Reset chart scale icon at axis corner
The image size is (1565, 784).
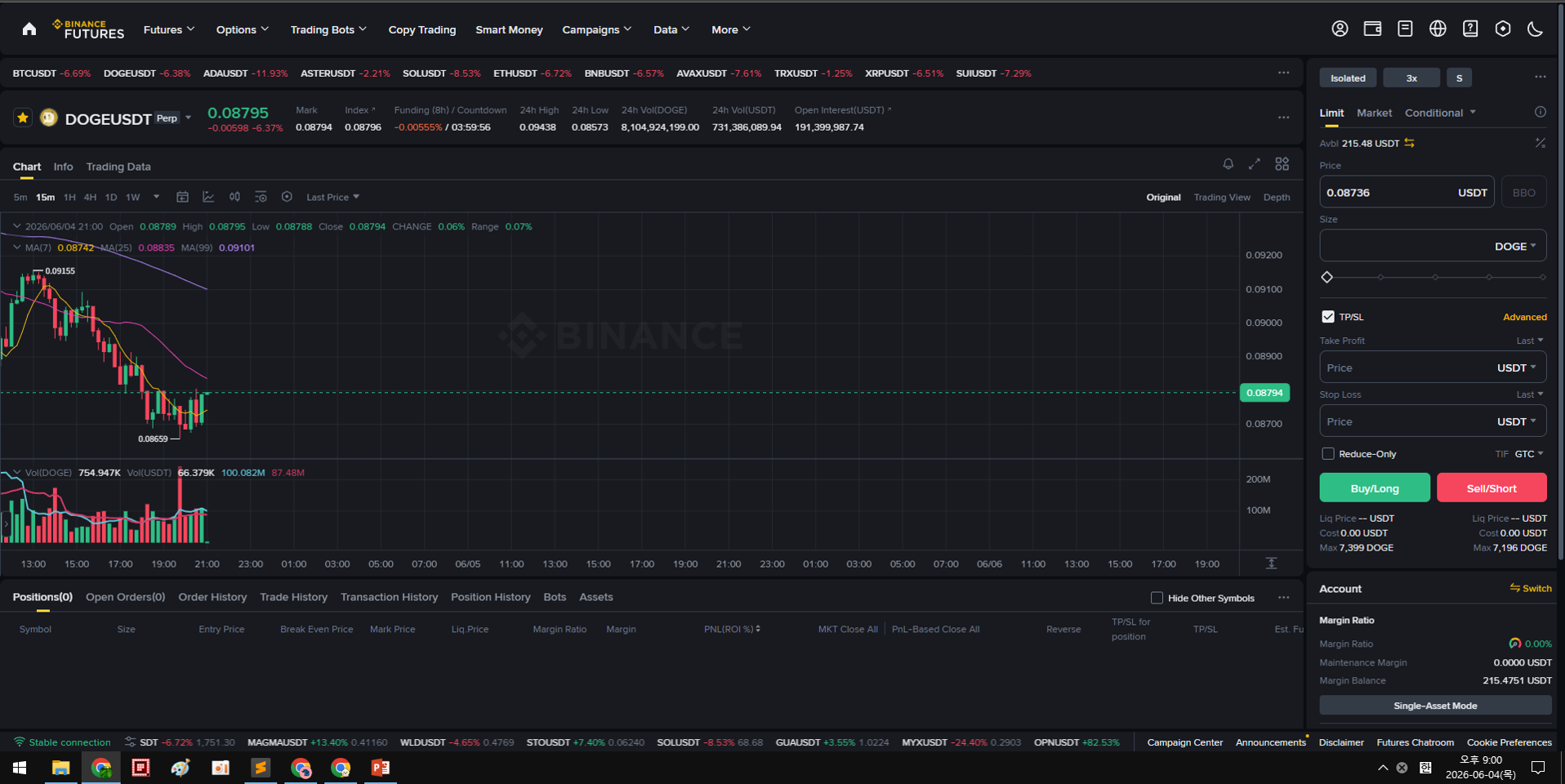coord(1271,563)
